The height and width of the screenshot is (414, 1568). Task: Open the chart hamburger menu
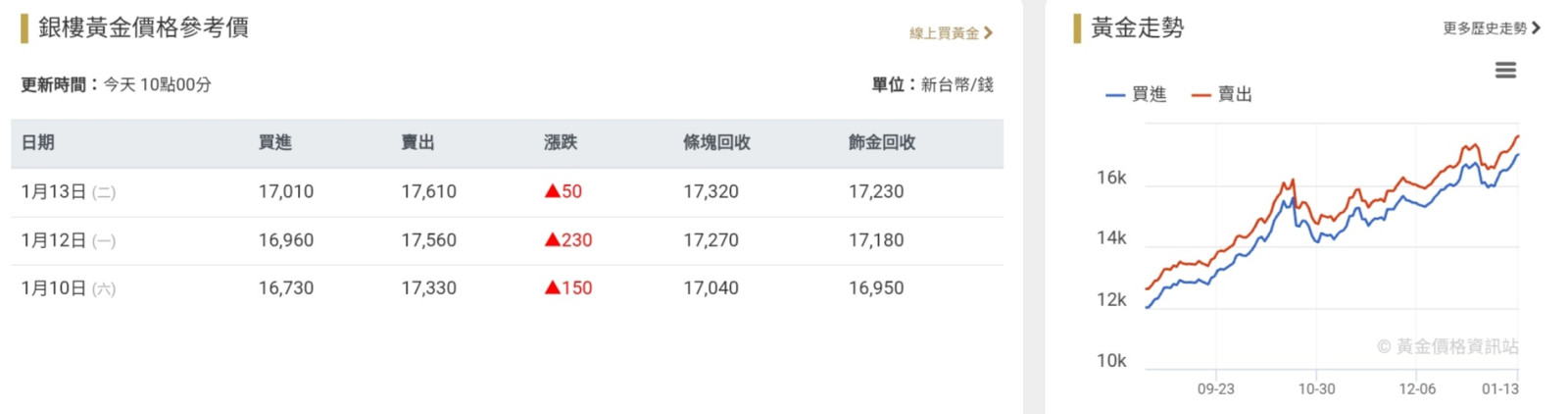(1505, 71)
